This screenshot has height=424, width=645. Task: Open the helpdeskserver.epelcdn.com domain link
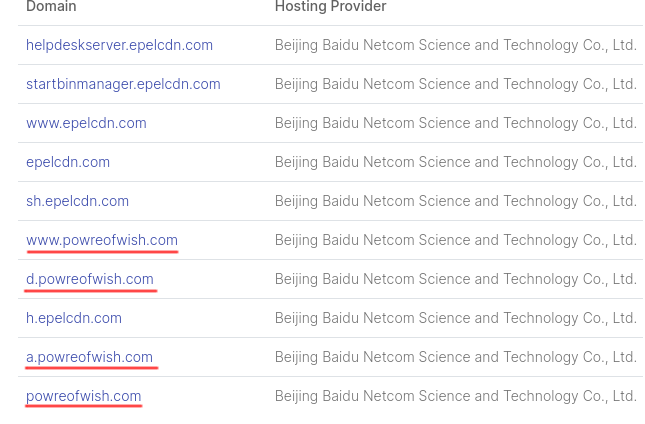click(x=119, y=45)
